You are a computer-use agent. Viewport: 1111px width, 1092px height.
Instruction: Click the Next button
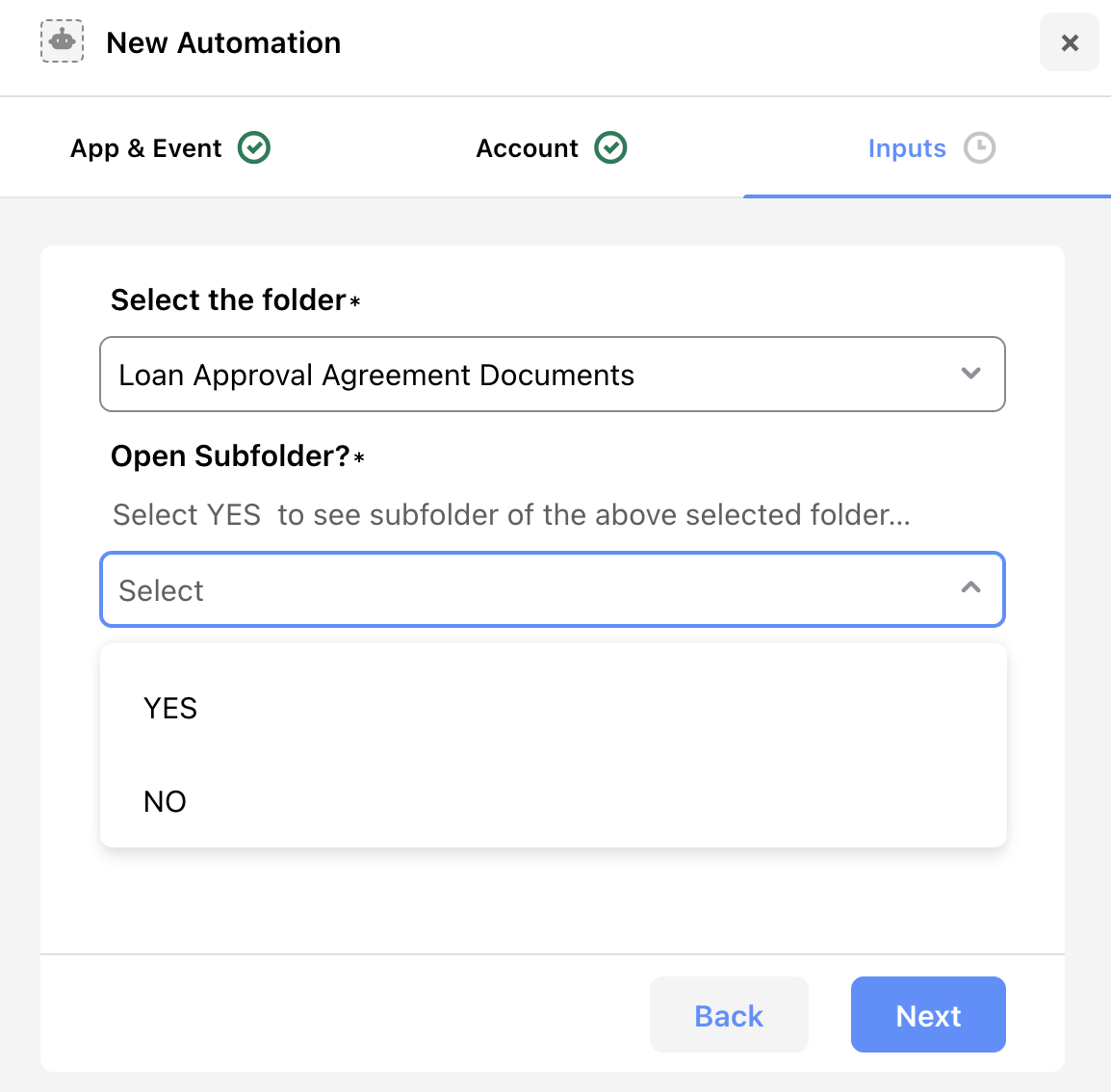coord(928,1015)
